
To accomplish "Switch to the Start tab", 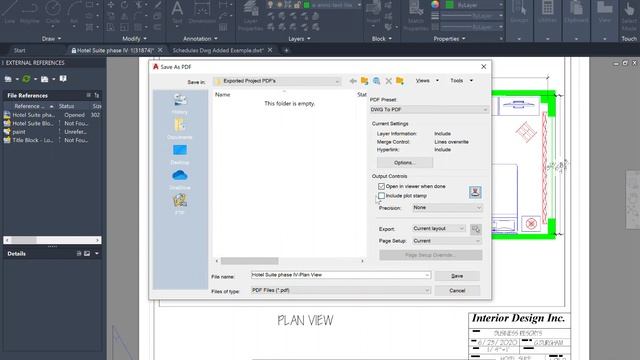I will (x=20, y=51).
